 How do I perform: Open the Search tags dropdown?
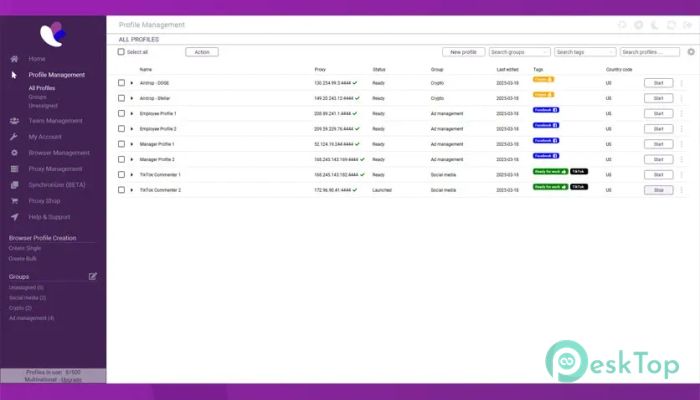(585, 52)
